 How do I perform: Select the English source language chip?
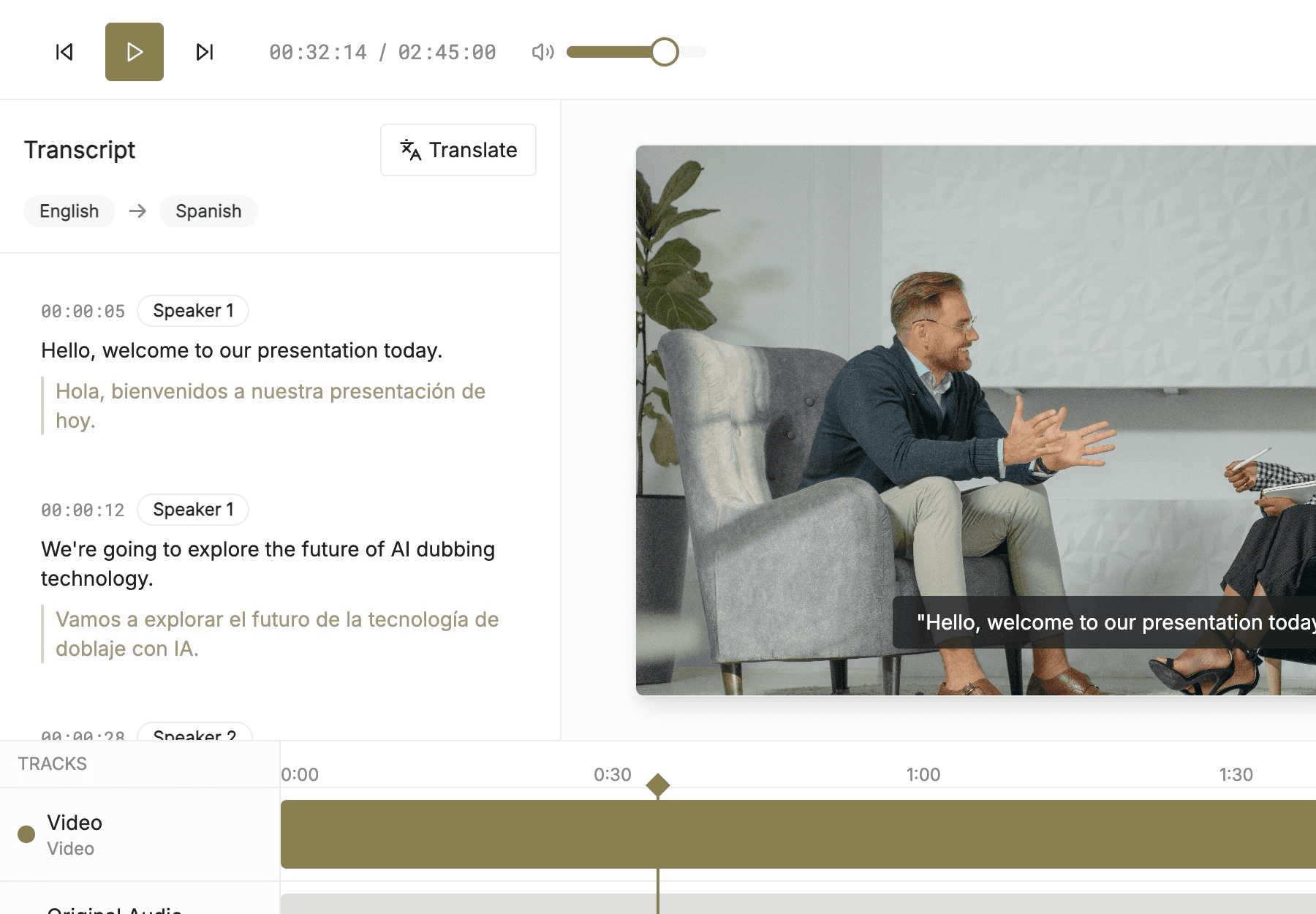[x=69, y=211]
